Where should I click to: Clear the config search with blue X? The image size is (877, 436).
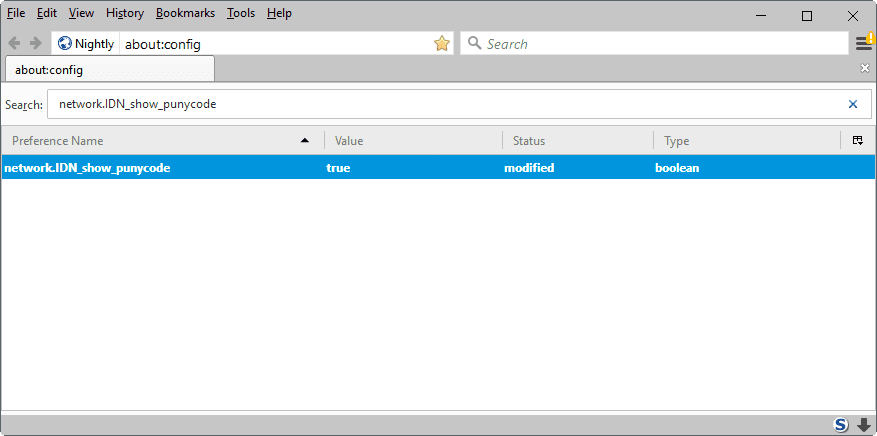[853, 104]
